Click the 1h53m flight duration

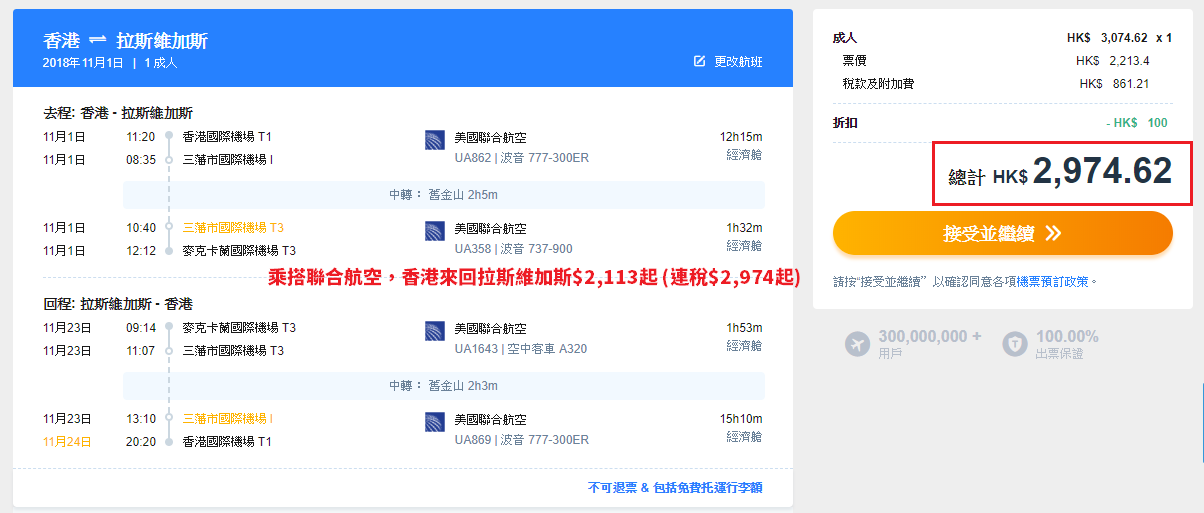(x=744, y=327)
